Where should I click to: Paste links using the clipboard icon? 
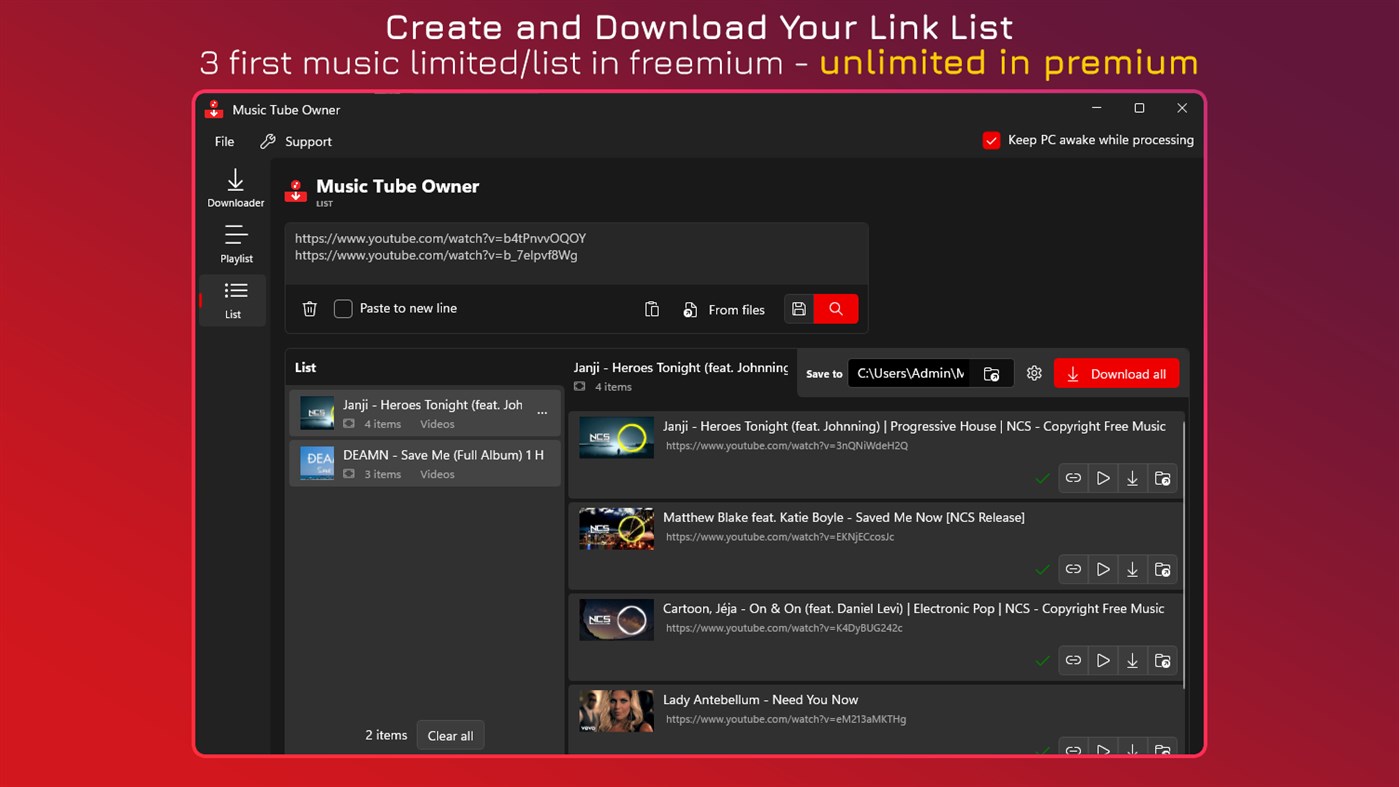tap(651, 309)
